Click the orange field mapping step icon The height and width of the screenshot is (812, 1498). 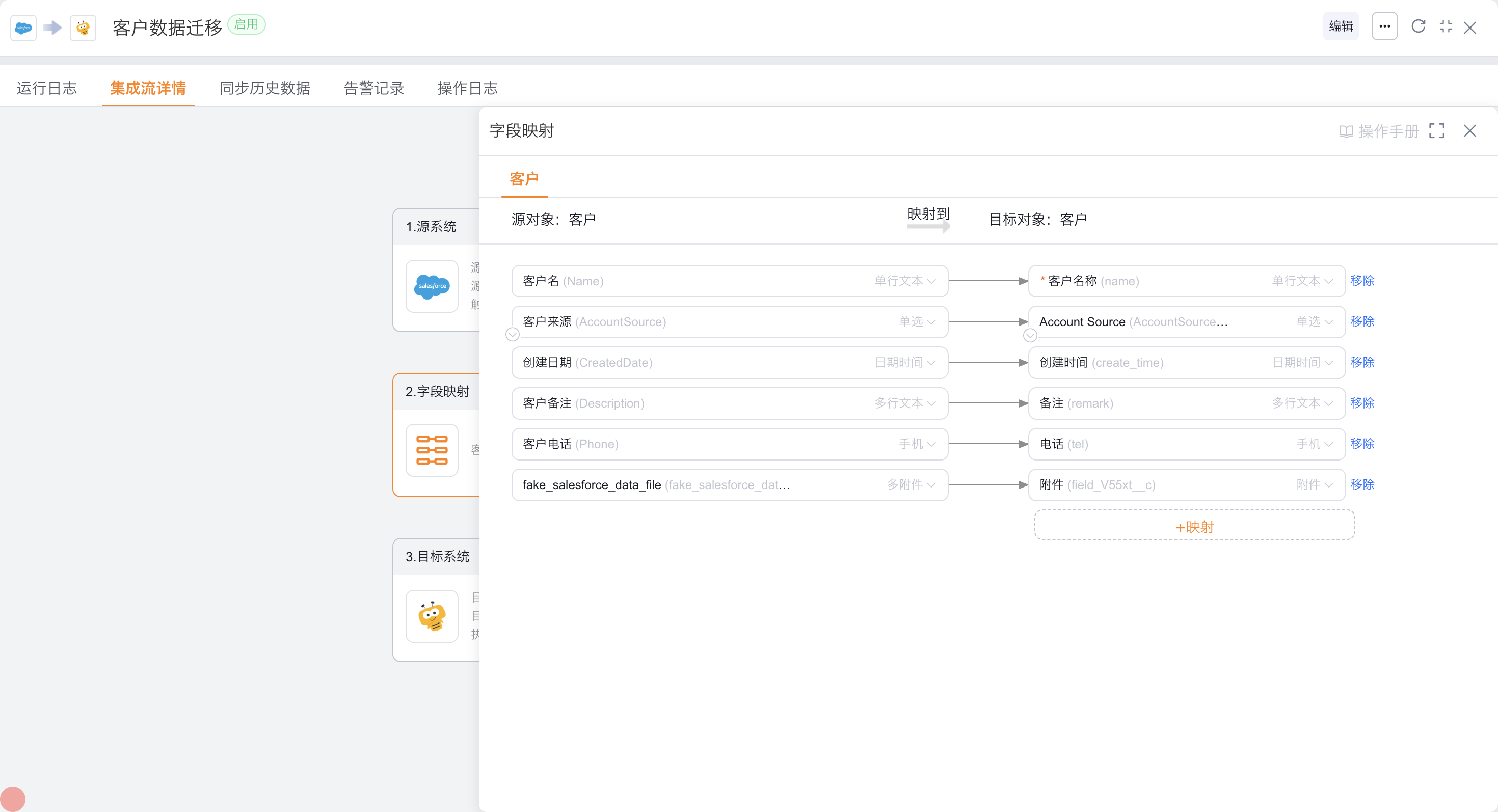432,450
